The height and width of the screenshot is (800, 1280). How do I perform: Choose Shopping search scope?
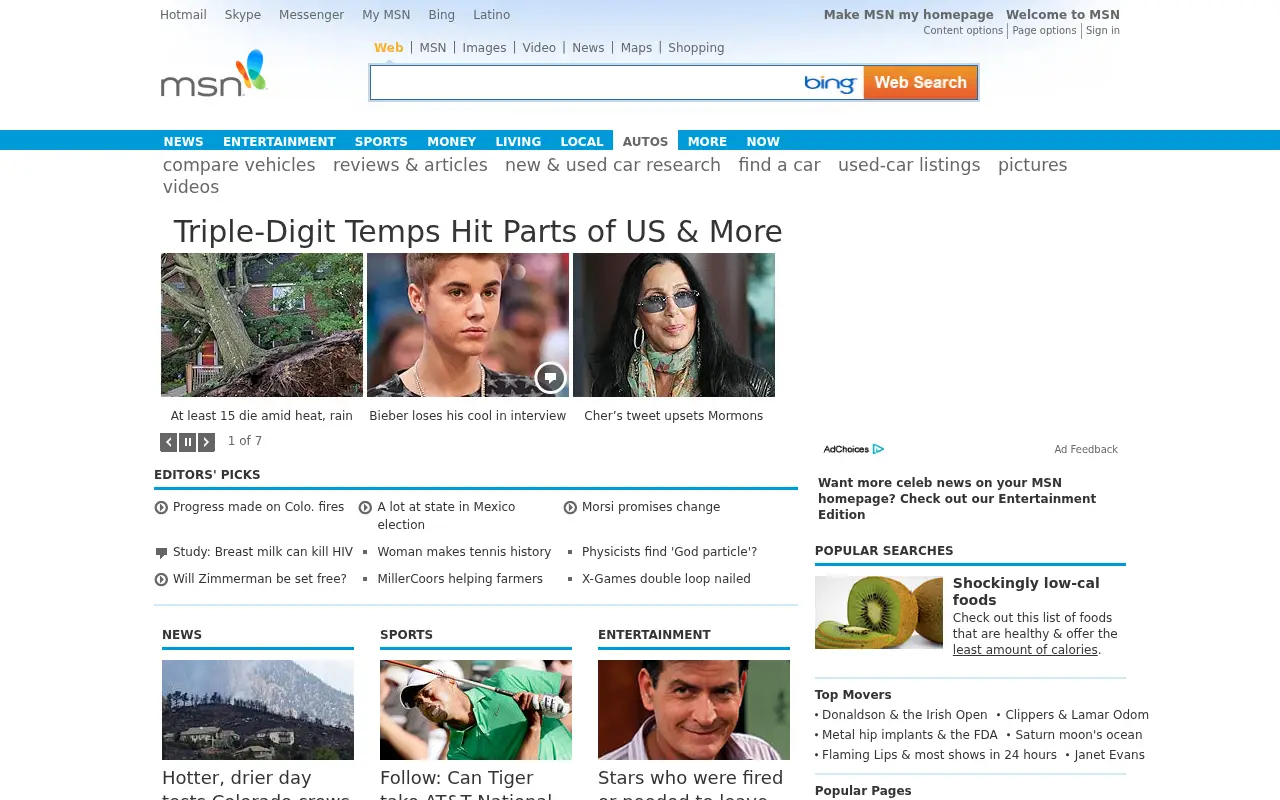click(696, 48)
